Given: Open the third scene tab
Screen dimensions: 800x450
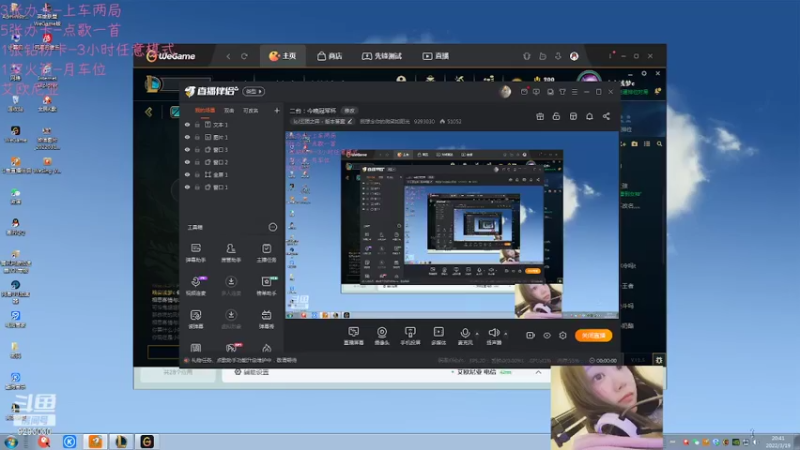Looking at the screenshot, I should pyautogui.click(x=251, y=111).
